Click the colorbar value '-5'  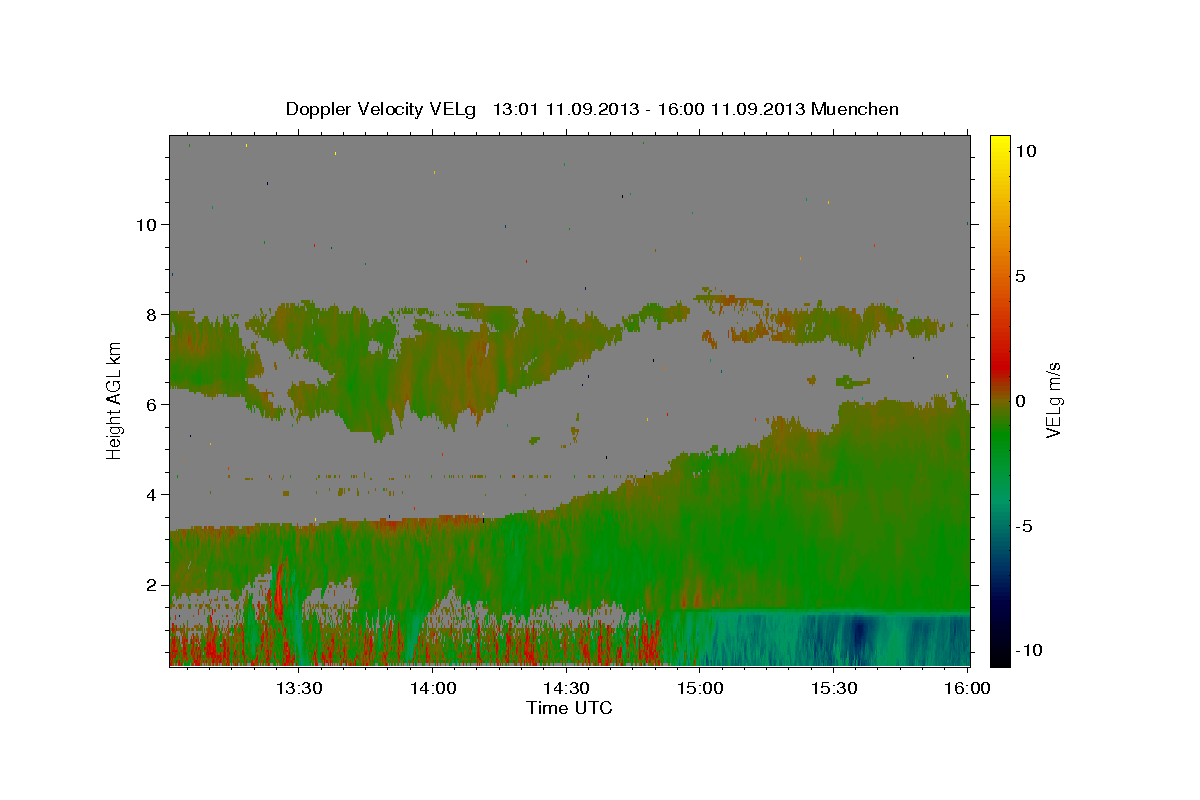pos(1024,526)
